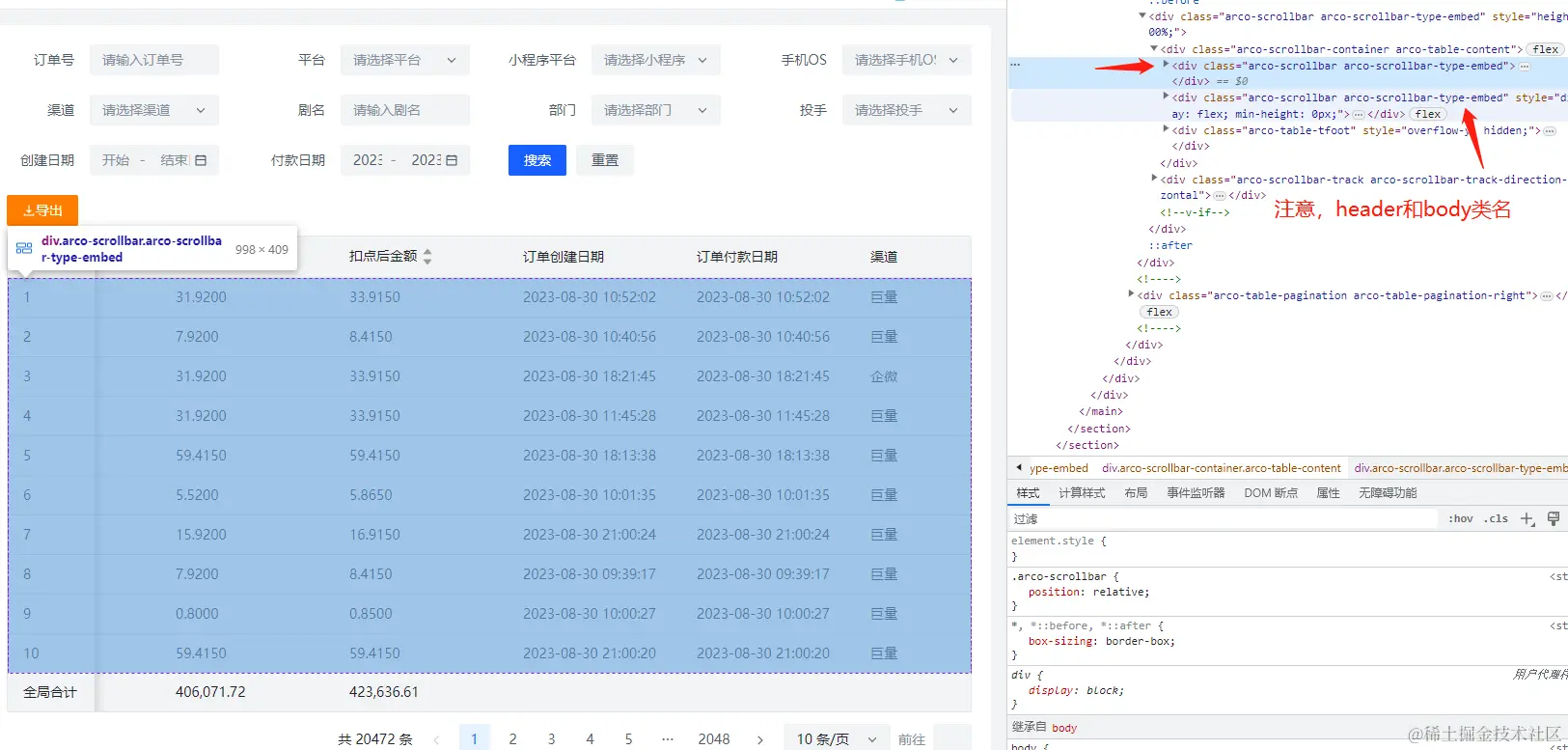
Task: Sort 扣点后金额 ascending with up caret
Action: pyautogui.click(x=427, y=252)
